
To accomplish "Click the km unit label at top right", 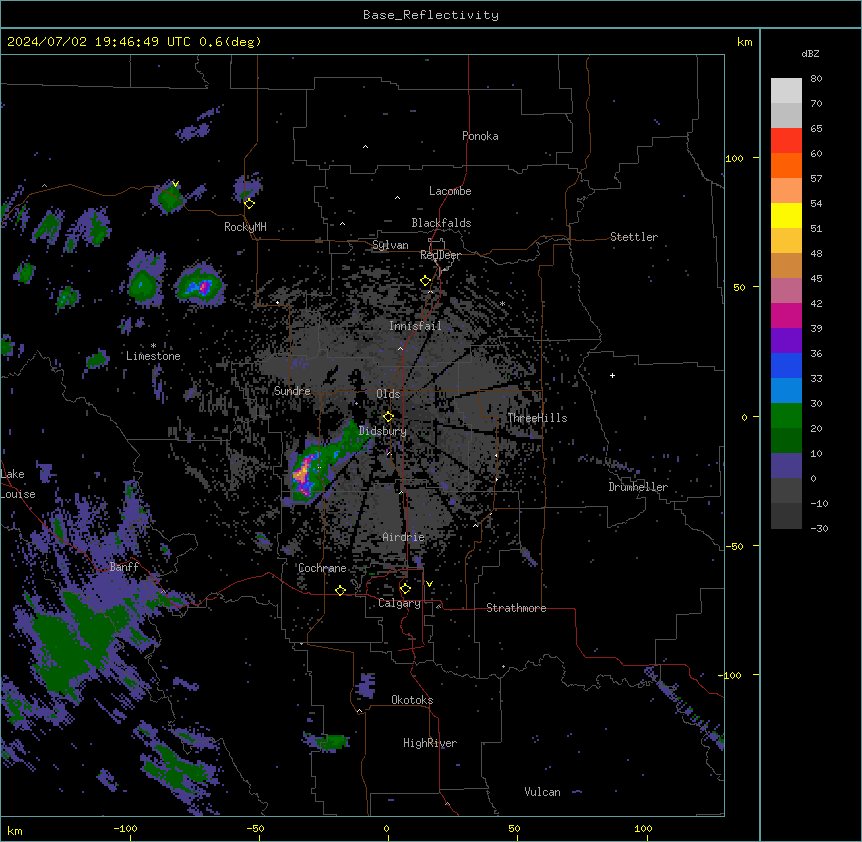I will [745, 42].
